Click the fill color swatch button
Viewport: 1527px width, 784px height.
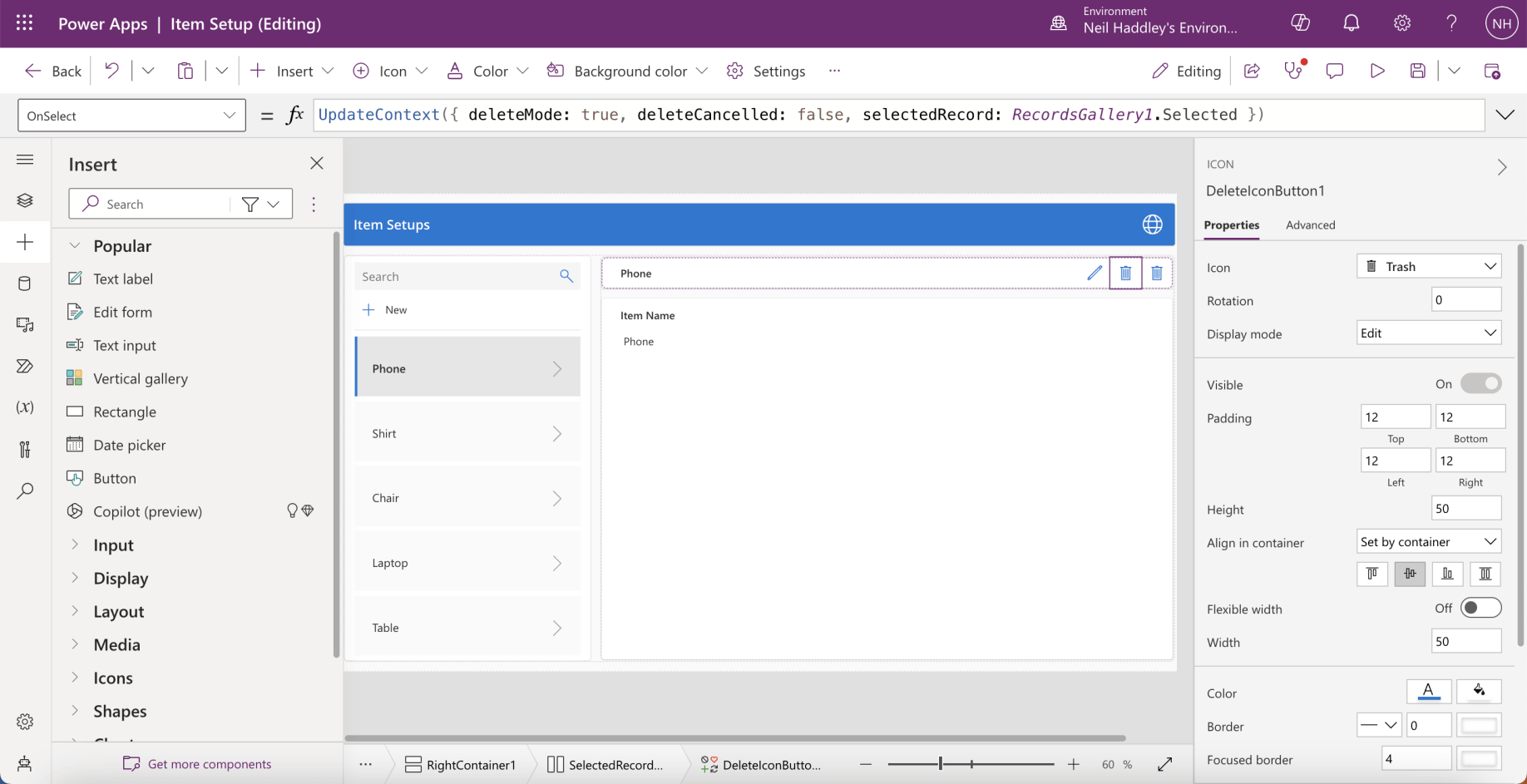click(1479, 691)
